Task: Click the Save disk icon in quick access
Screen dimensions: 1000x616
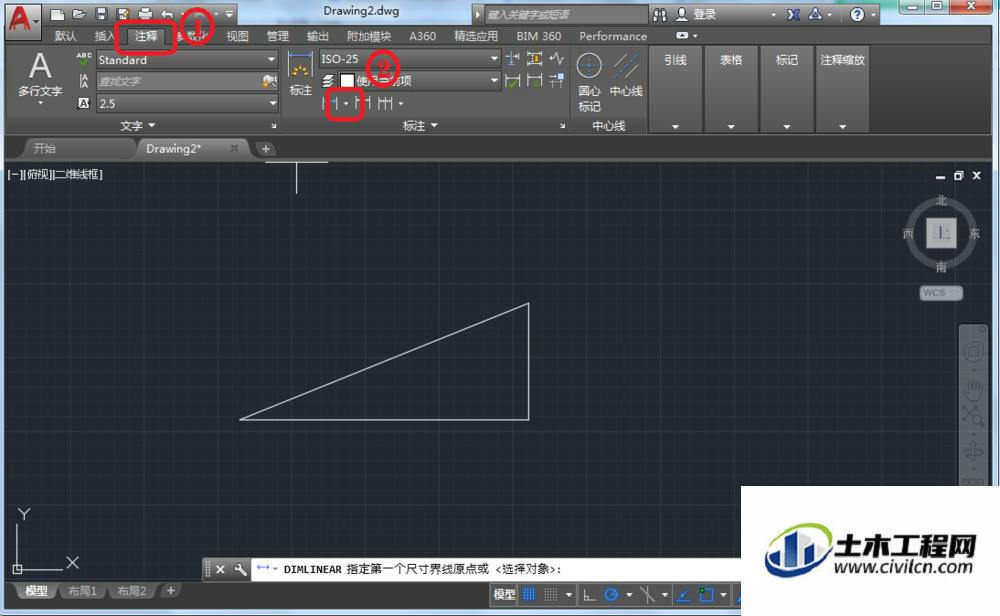Action: click(101, 14)
